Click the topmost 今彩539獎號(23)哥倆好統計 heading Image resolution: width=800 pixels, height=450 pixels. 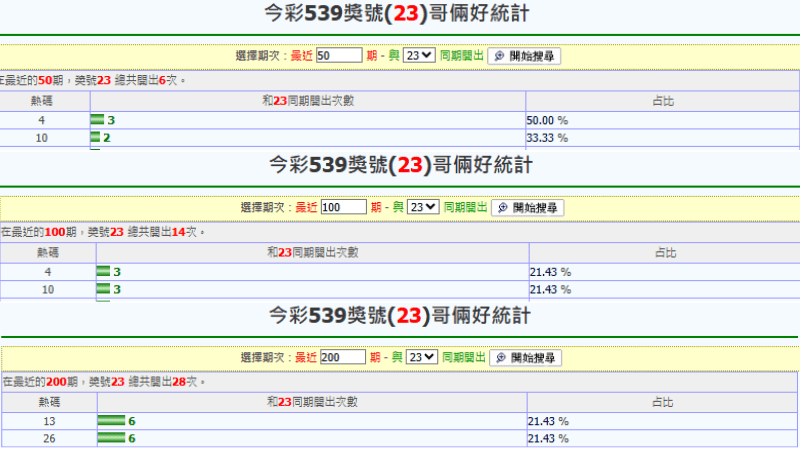point(397,14)
